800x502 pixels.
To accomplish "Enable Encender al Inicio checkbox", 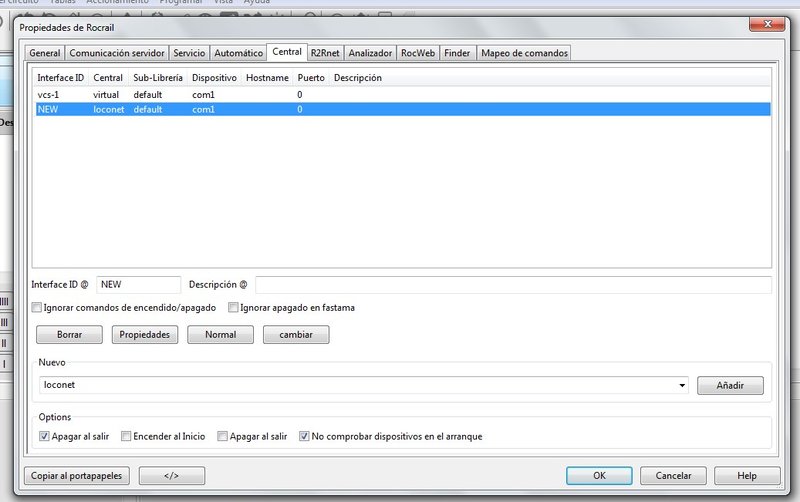I will 126,436.
